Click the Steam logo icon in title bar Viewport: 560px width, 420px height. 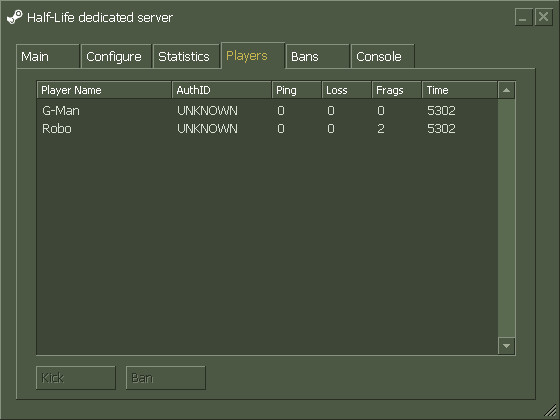coord(15,17)
